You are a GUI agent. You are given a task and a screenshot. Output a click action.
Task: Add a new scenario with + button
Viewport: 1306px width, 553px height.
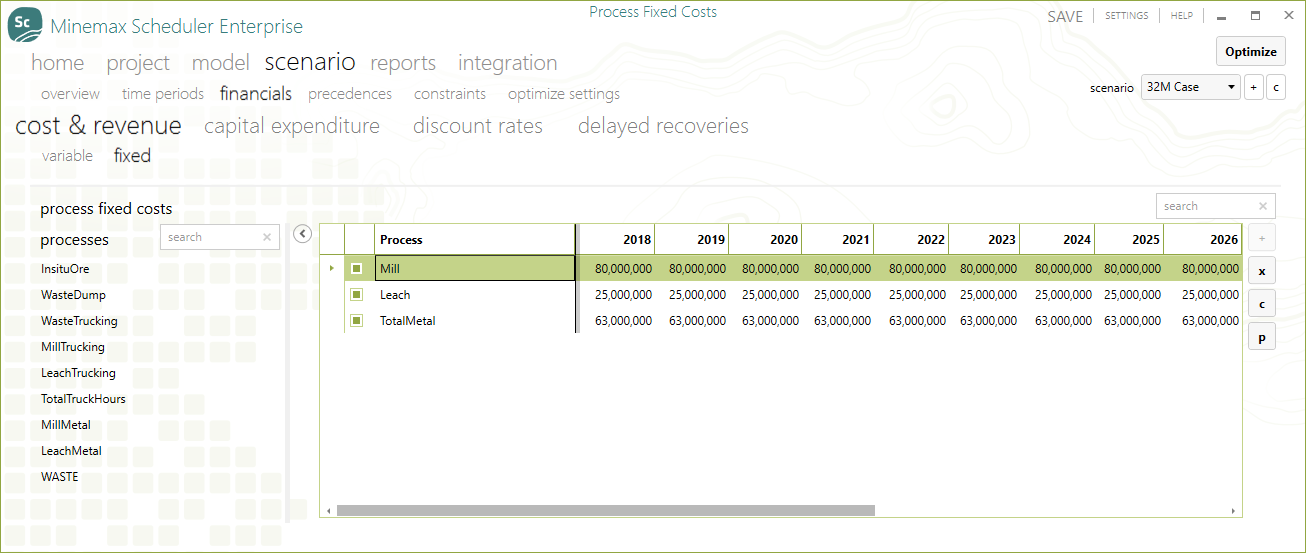1254,87
